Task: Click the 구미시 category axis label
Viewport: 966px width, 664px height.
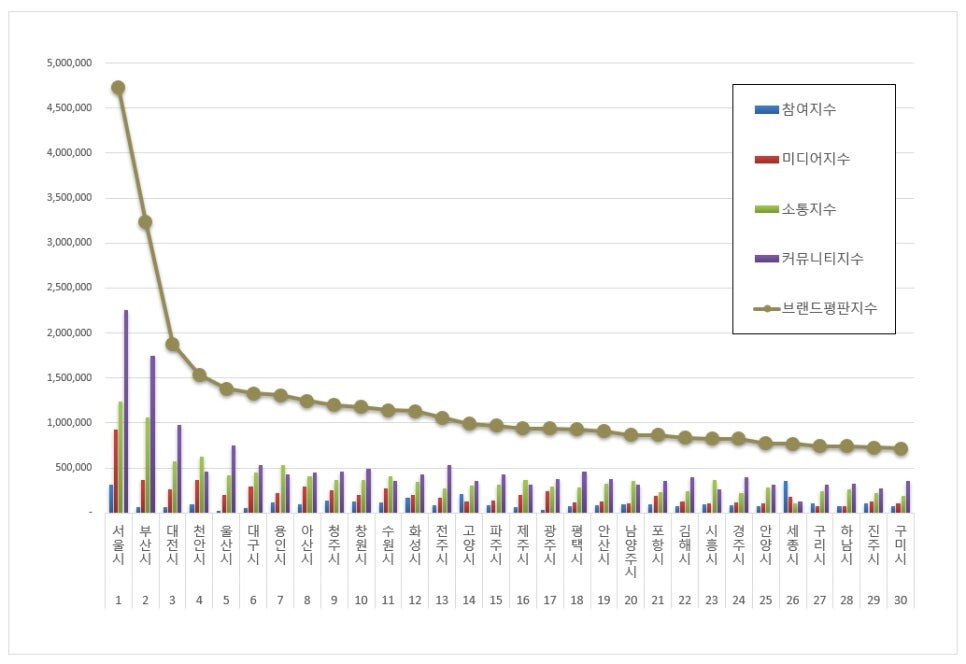Action: (x=900, y=542)
